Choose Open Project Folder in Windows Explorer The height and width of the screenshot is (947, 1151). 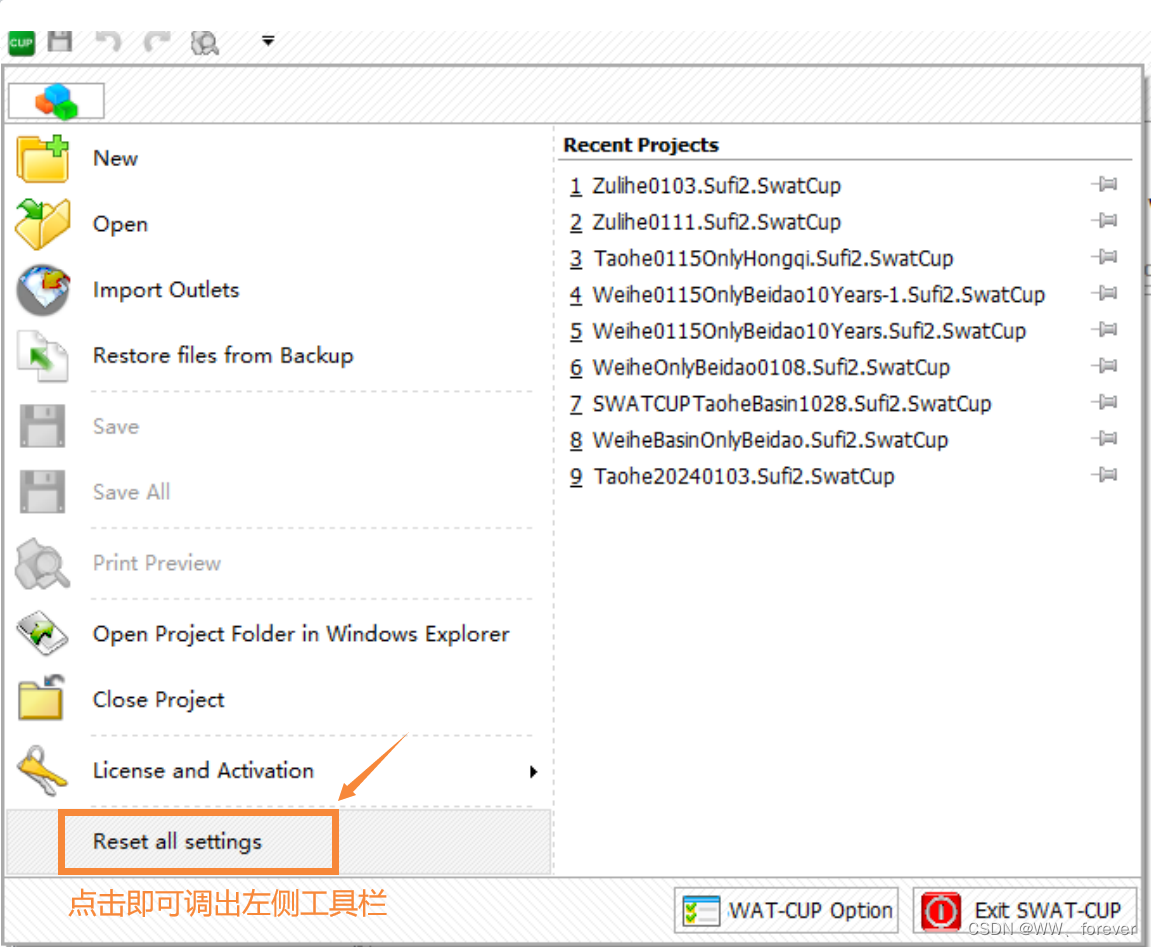point(301,634)
